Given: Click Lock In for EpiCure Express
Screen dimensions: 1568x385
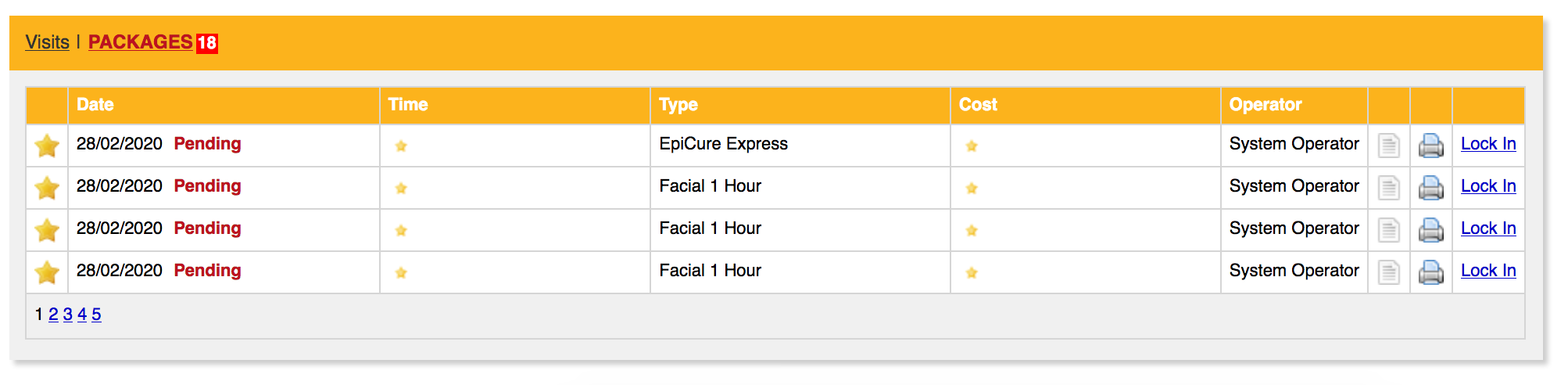Looking at the screenshot, I should pyautogui.click(x=1488, y=144).
